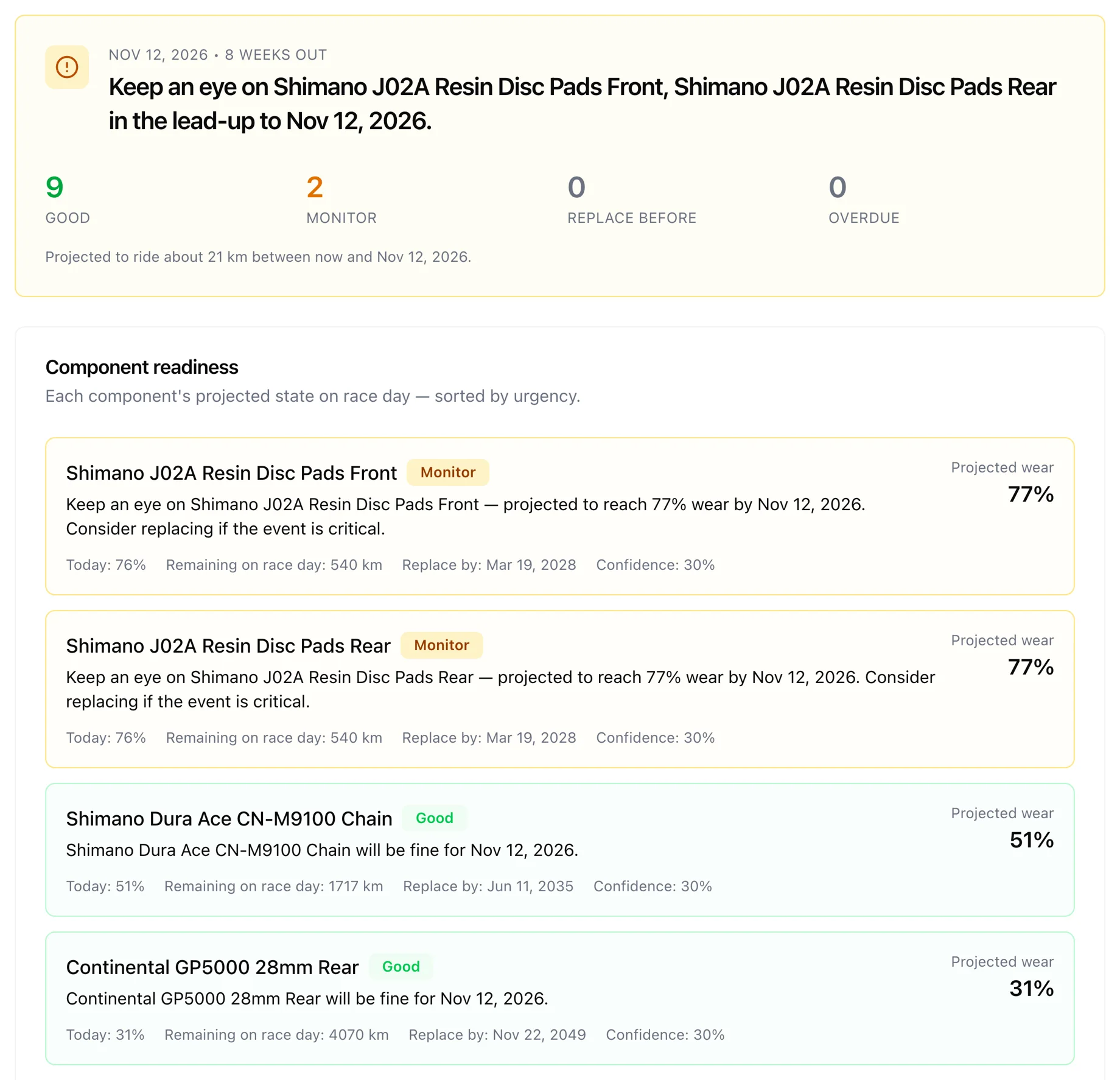Select the "NOV 12, 2026 • 8 WEEKS OUT" date line
This screenshot has width=1120, height=1080.
coord(217,55)
